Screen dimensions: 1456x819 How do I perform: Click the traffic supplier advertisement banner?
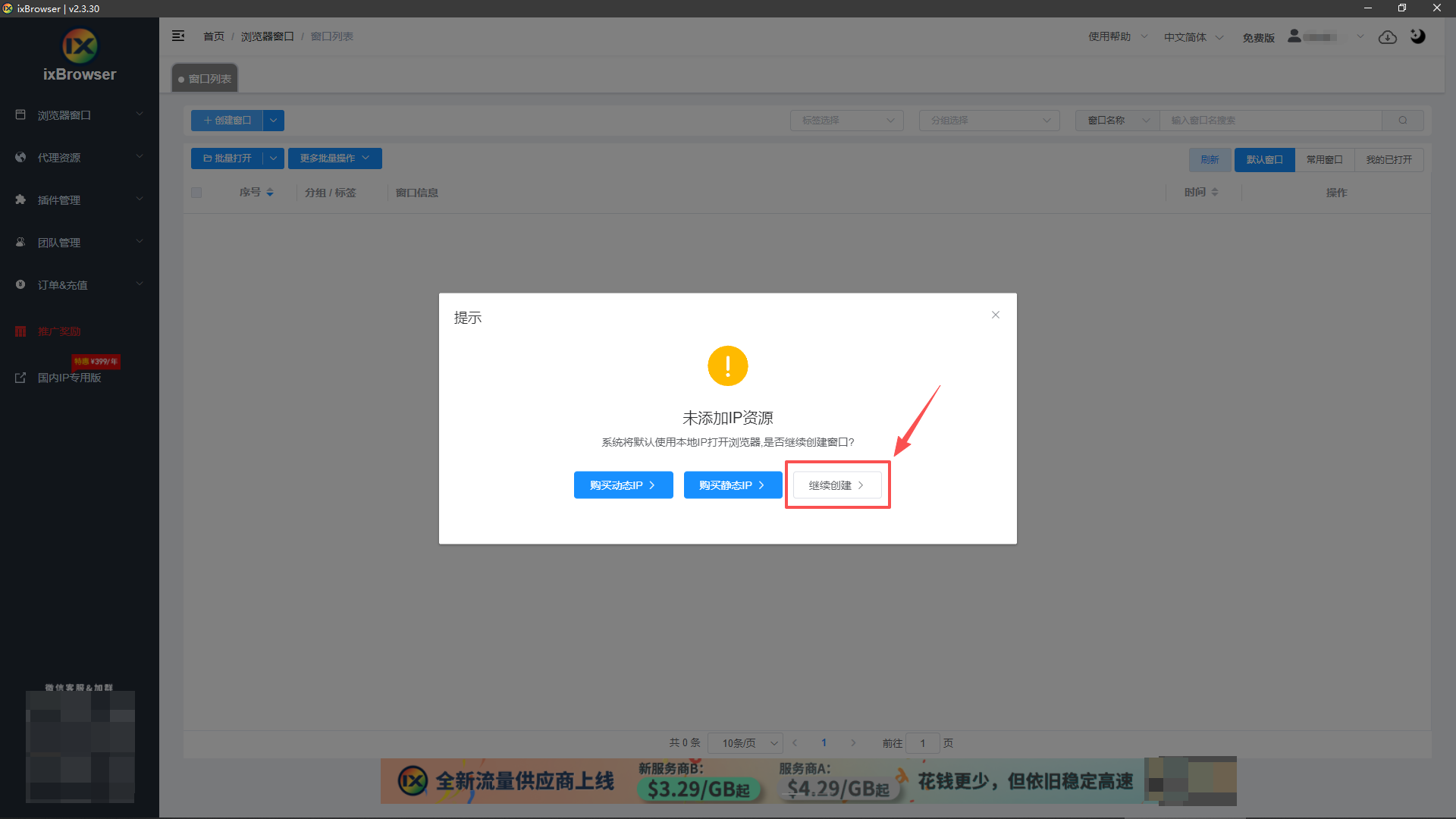click(x=808, y=781)
